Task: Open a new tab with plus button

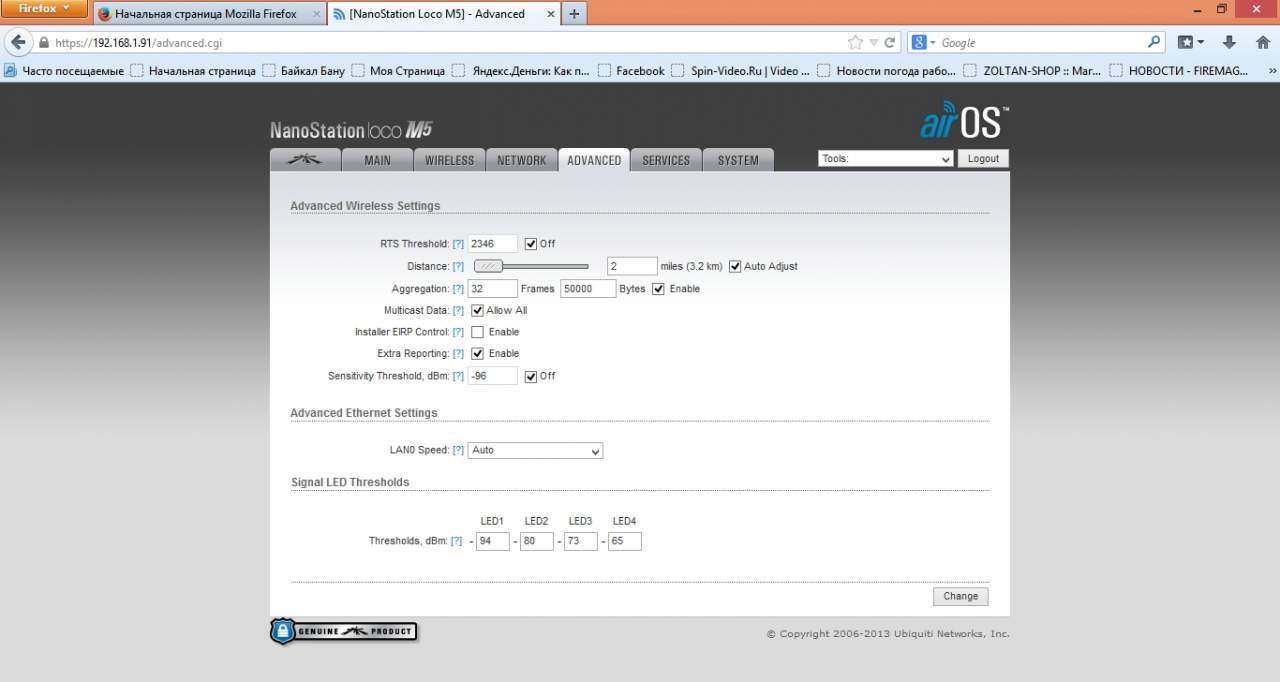Action: [574, 14]
